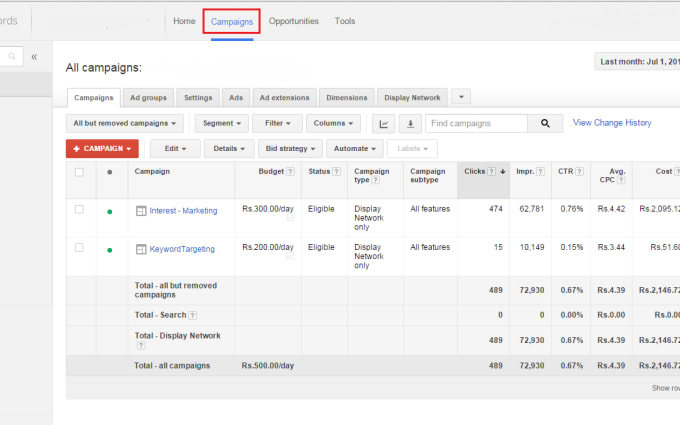
Task: Open the Tools menu
Action: (x=345, y=21)
